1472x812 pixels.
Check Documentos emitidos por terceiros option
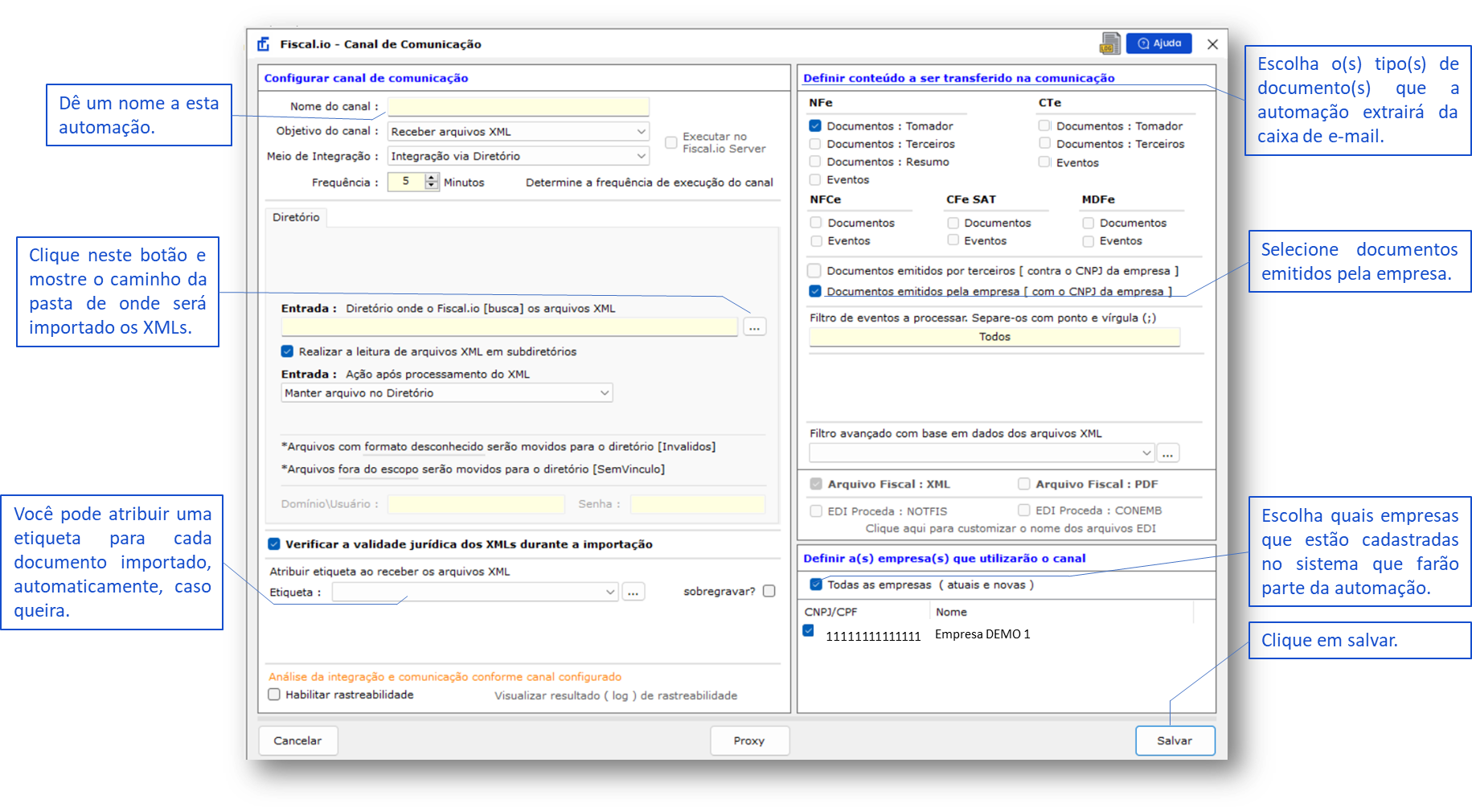pos(814,271)
